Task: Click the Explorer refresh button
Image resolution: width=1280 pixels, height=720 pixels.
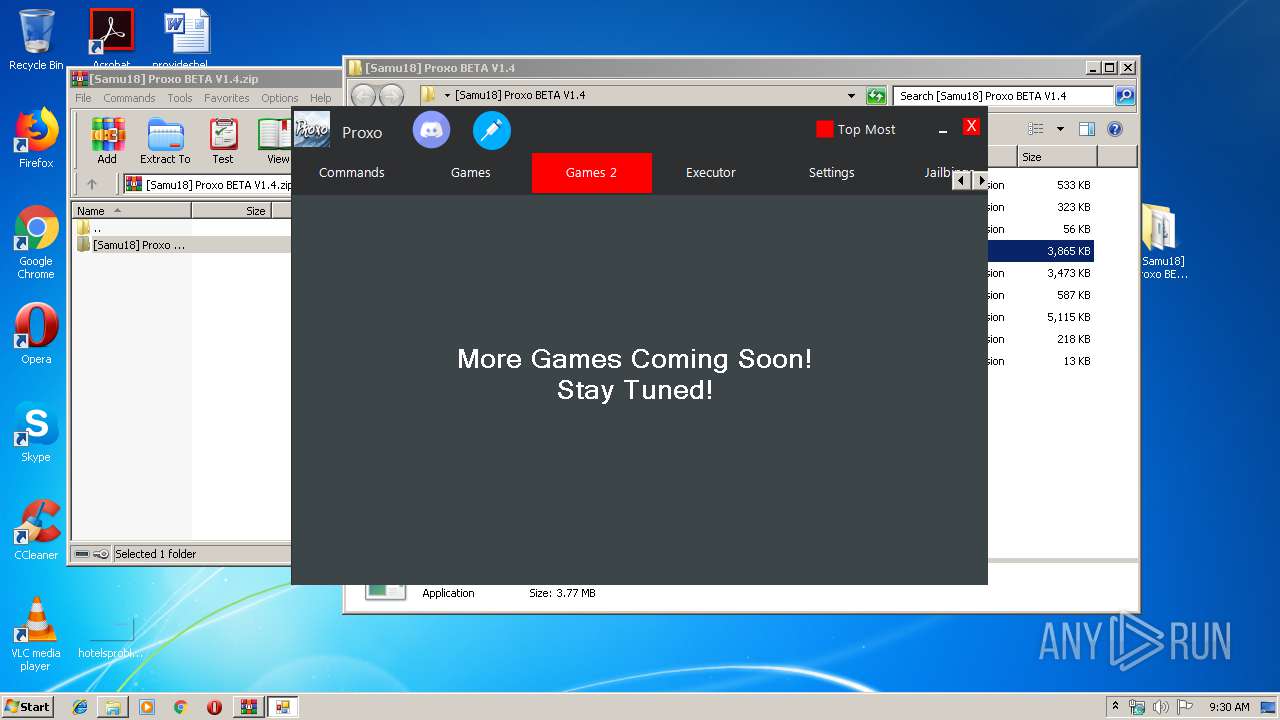Action: [876, 96]
